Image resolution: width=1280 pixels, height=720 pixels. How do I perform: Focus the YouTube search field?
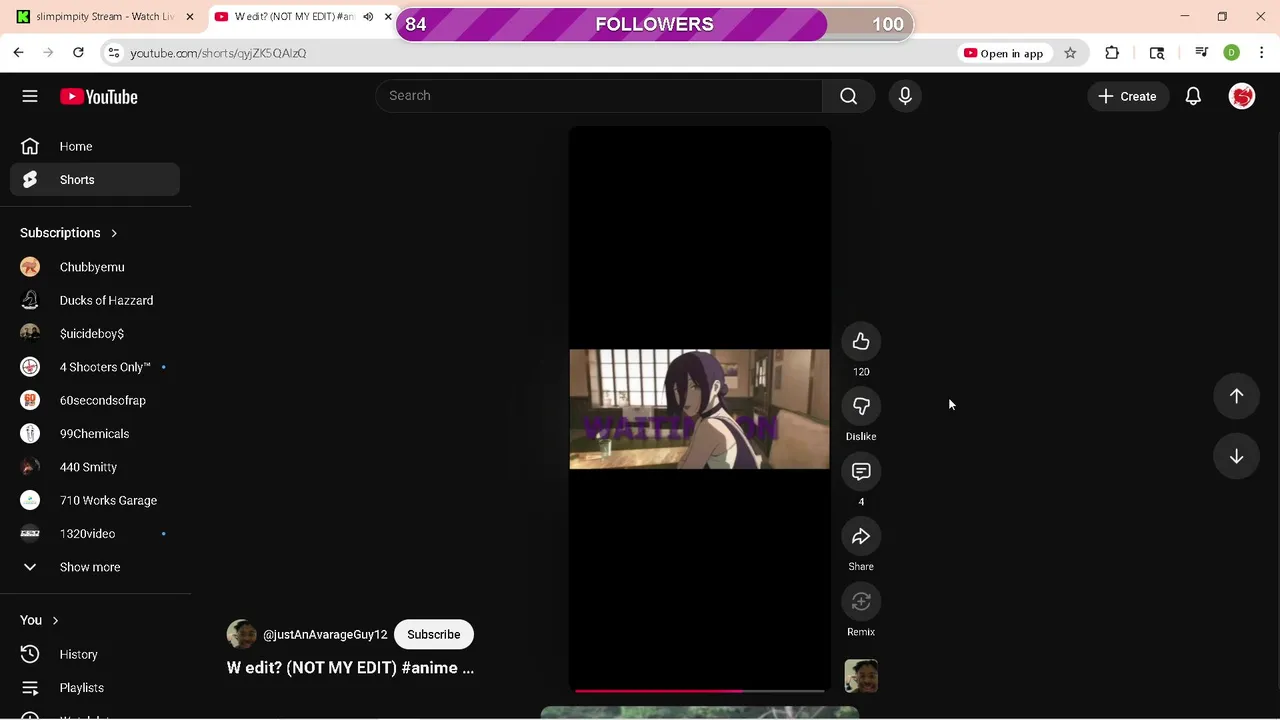click(x=599, y=96)
